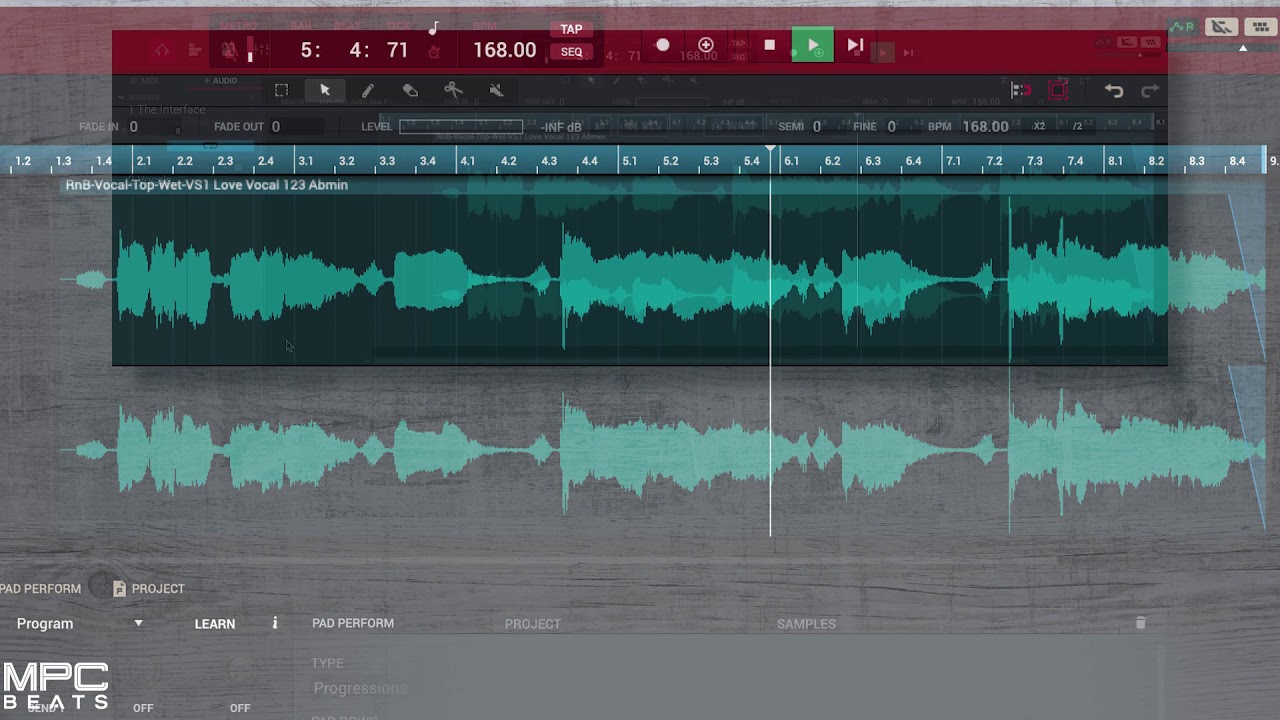Click the undo arrow
This screenshot has width=1280, height=720.
pyautogui.click(x=1114, y=91)
